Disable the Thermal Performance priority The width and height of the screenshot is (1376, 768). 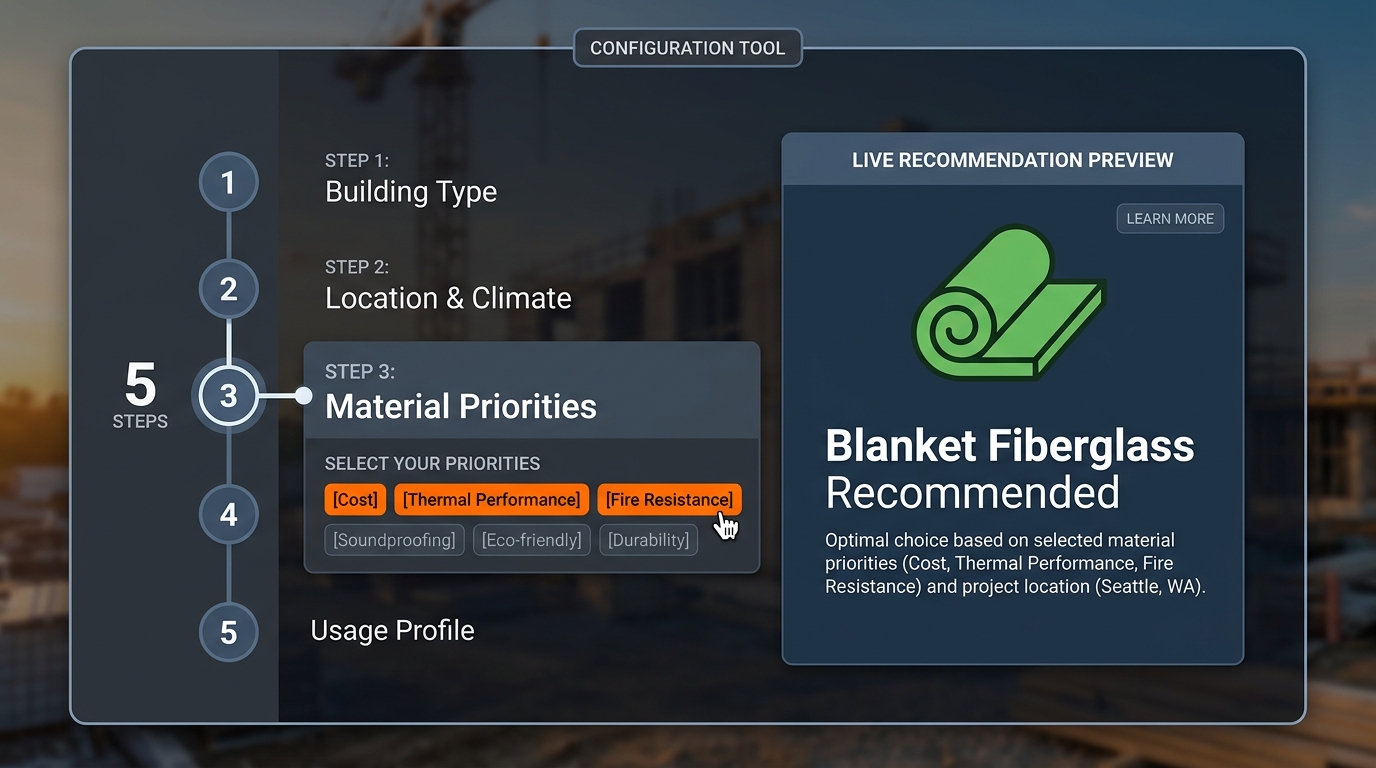click(x=491, y=499)
